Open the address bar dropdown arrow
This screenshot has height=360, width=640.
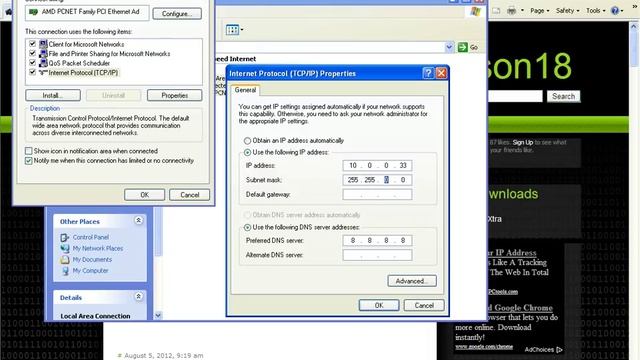coord(449,47)
